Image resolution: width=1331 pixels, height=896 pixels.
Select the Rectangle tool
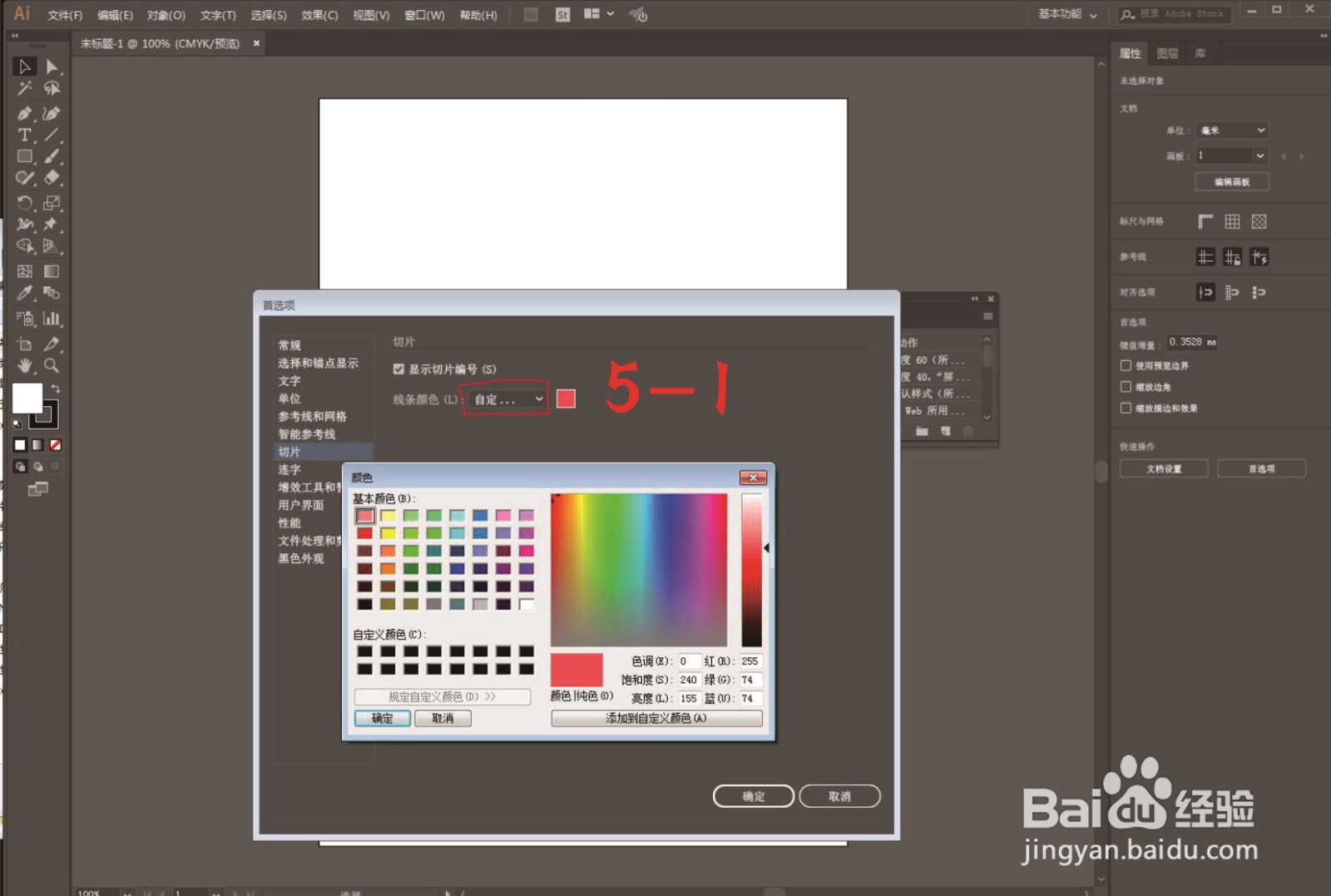24,156
